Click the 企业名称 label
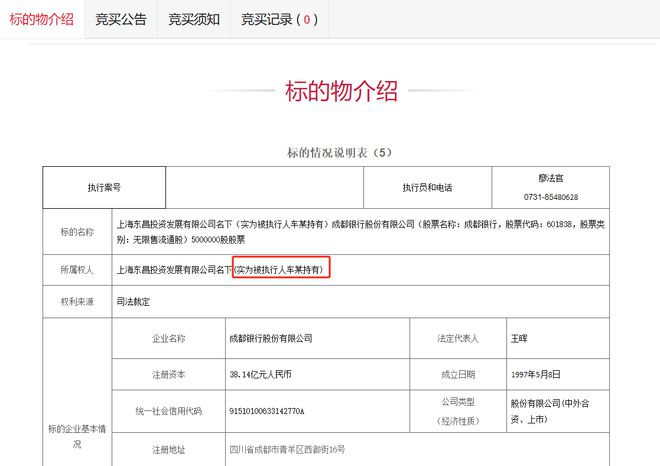 pos(168,338)
